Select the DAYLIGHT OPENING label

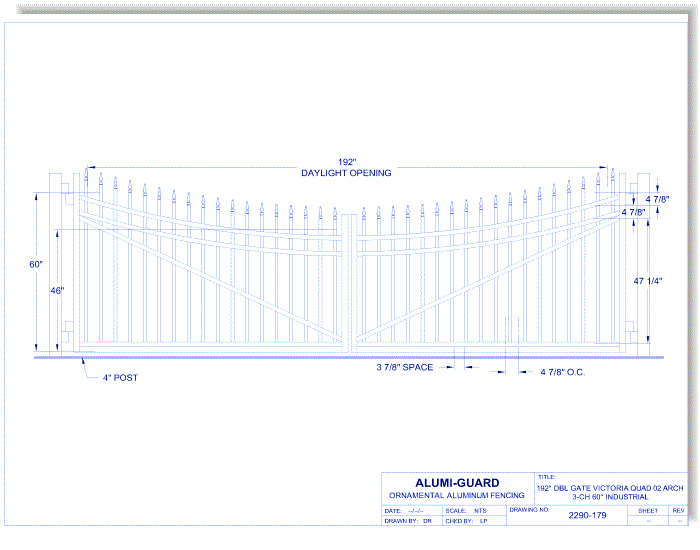pyautogui.click(x=346, y=173)
